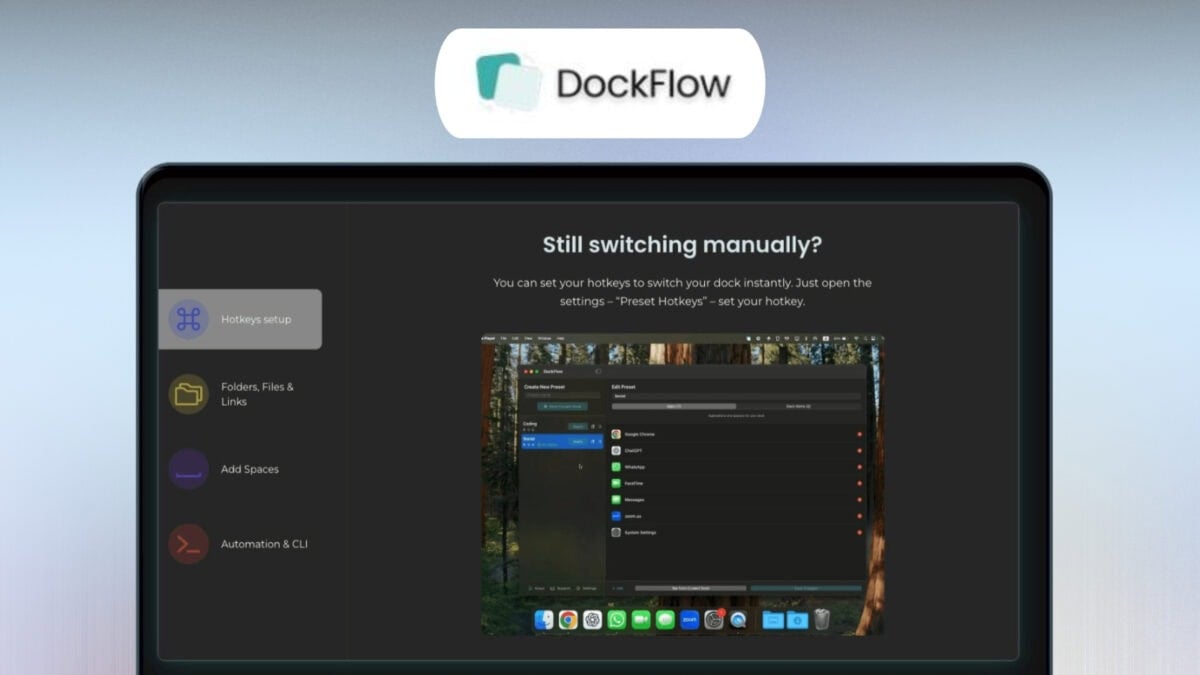Screen dimensions: 1200x675
Task: Select the Add Spaces sidebar icon
Action: tap(190, 469)
